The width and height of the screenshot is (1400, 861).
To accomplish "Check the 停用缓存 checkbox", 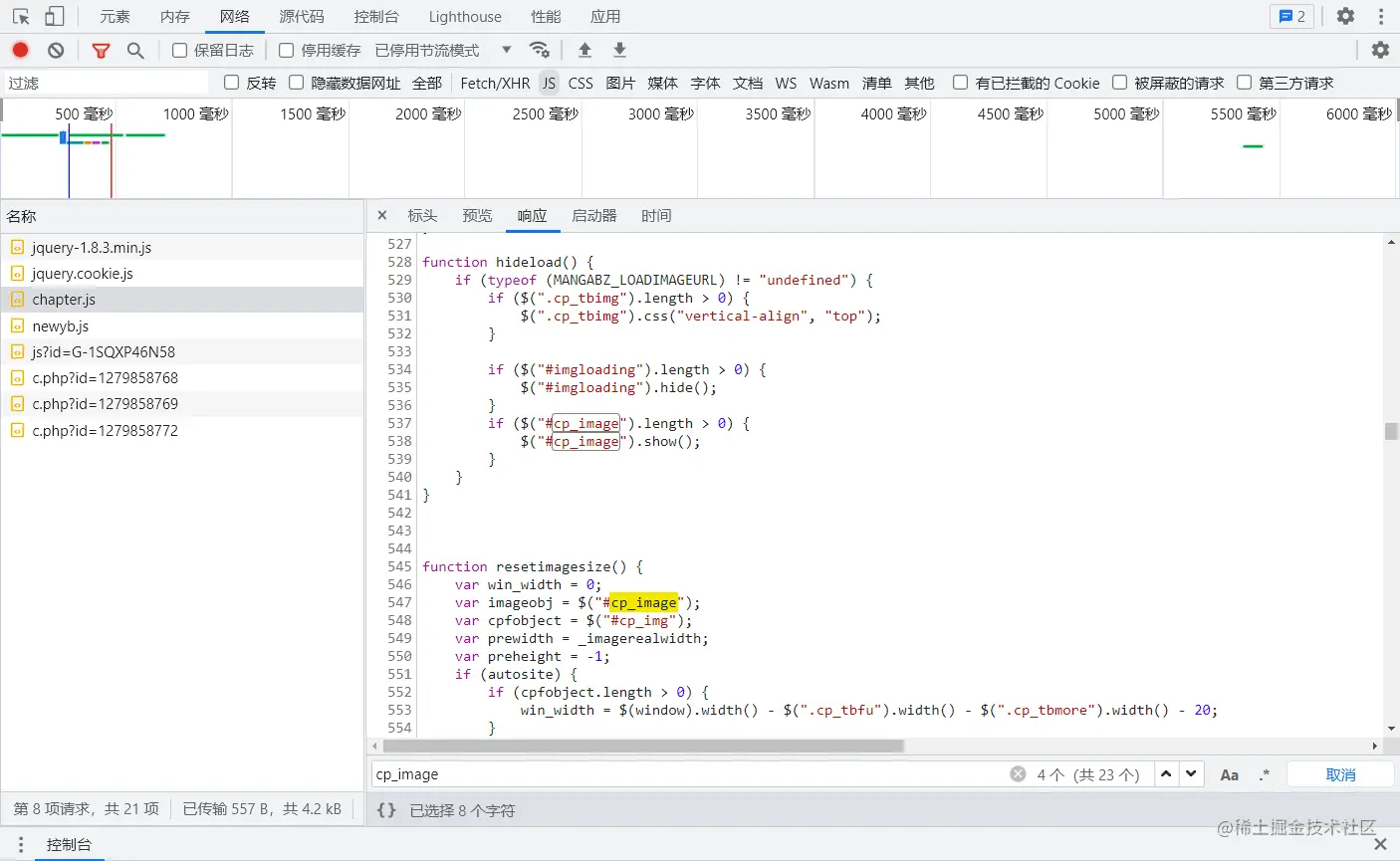I will coord(287,50).
